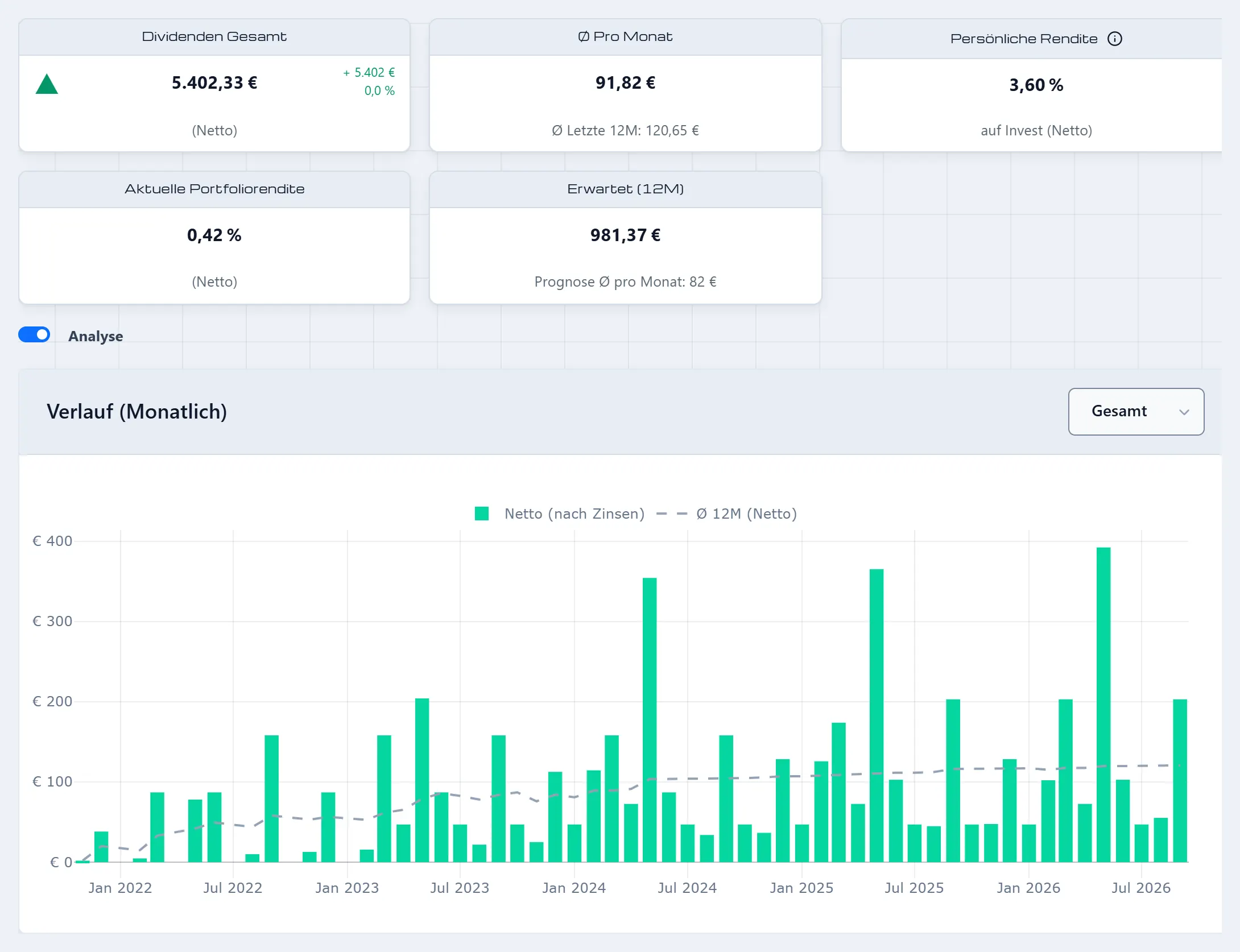This screenshot has width=1240, height=952.
Task: Click the 91,82 € monthly average
Action: (x=625, y=83)
